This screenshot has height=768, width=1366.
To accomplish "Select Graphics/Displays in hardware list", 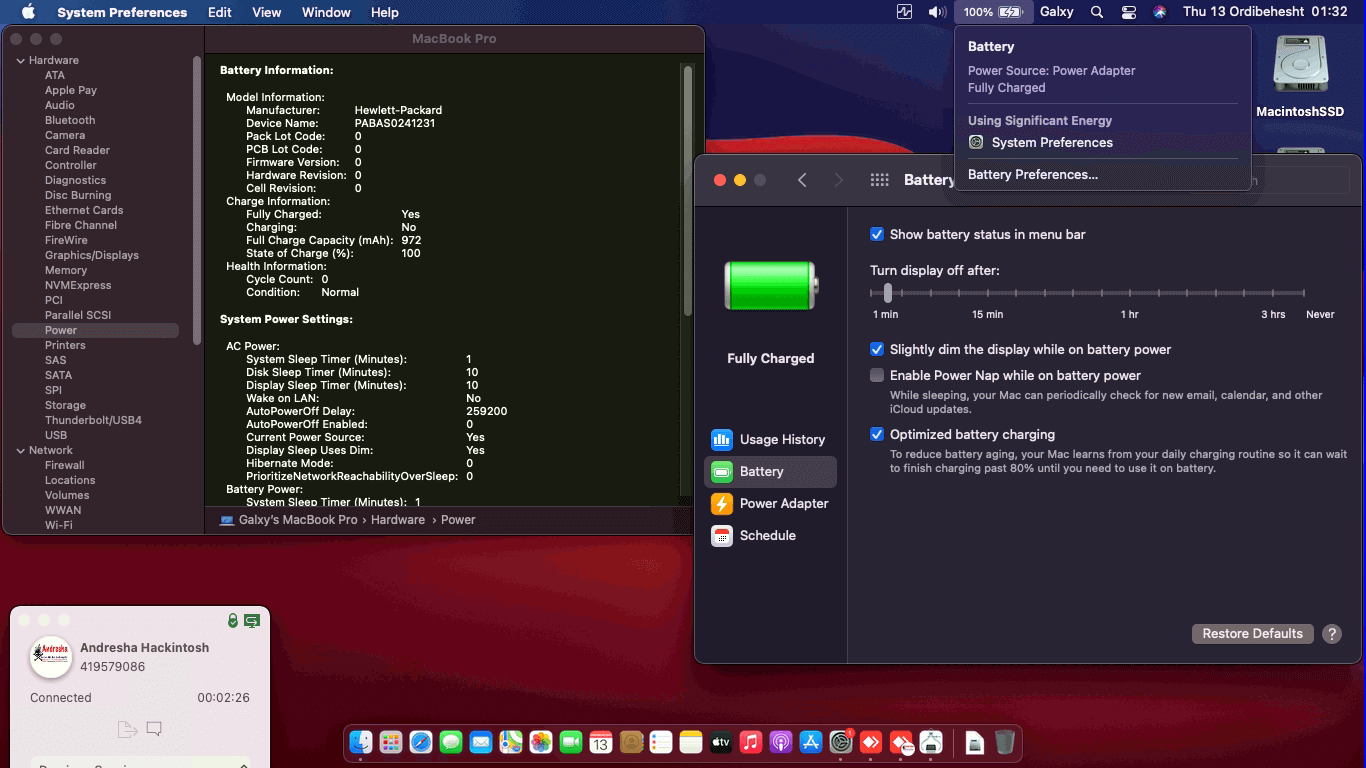I will pyautogui.click(x=92, y=255).
